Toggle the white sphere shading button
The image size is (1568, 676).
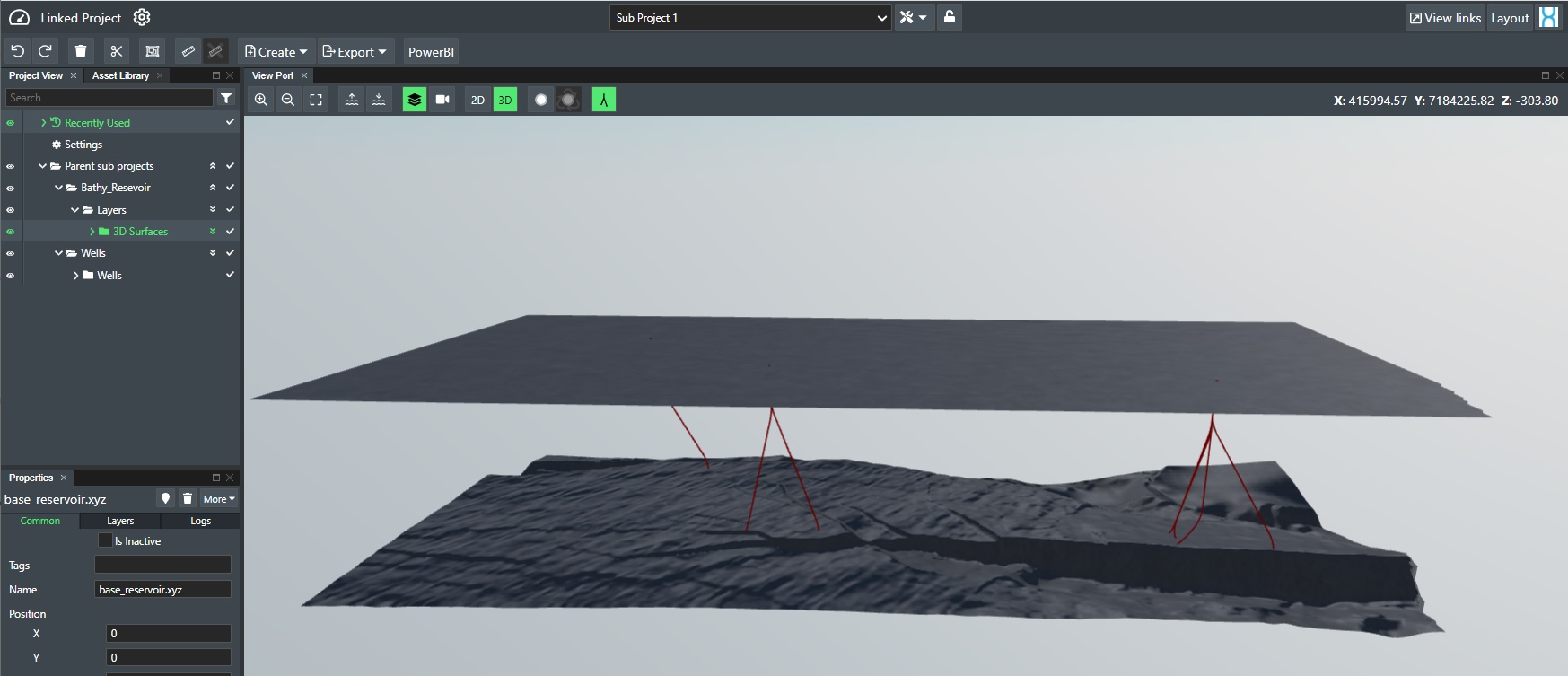pos(541,100)
